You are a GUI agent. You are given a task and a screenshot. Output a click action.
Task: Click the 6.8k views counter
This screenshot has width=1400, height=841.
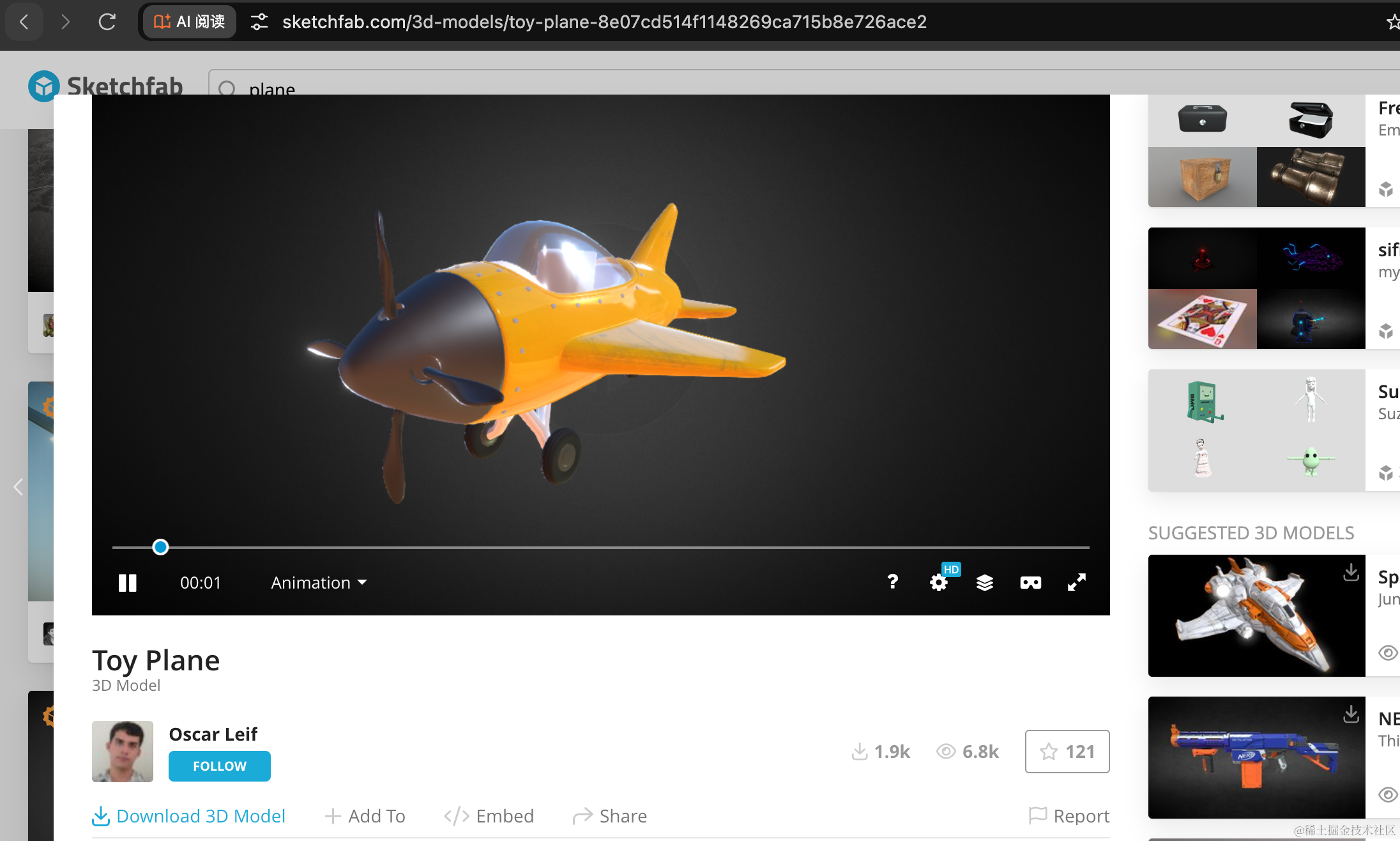tap(967, 752)
